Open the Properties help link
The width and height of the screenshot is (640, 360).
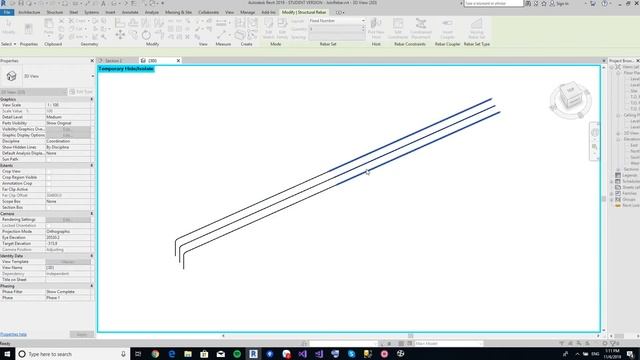tap(13, 334)
